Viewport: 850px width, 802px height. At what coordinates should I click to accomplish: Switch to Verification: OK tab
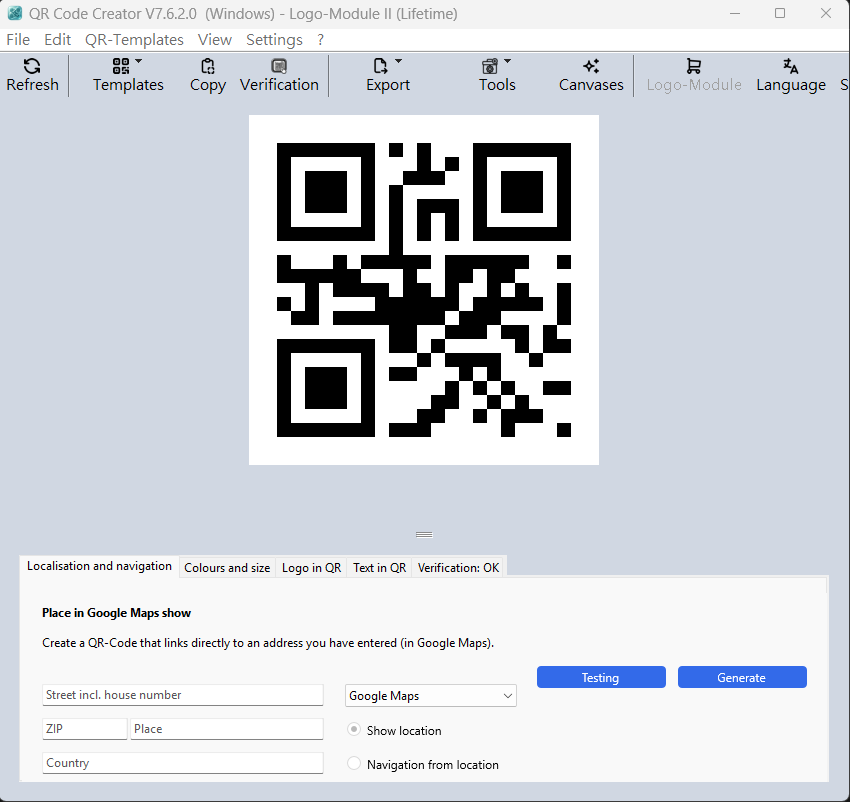click(x=458, y=568)
